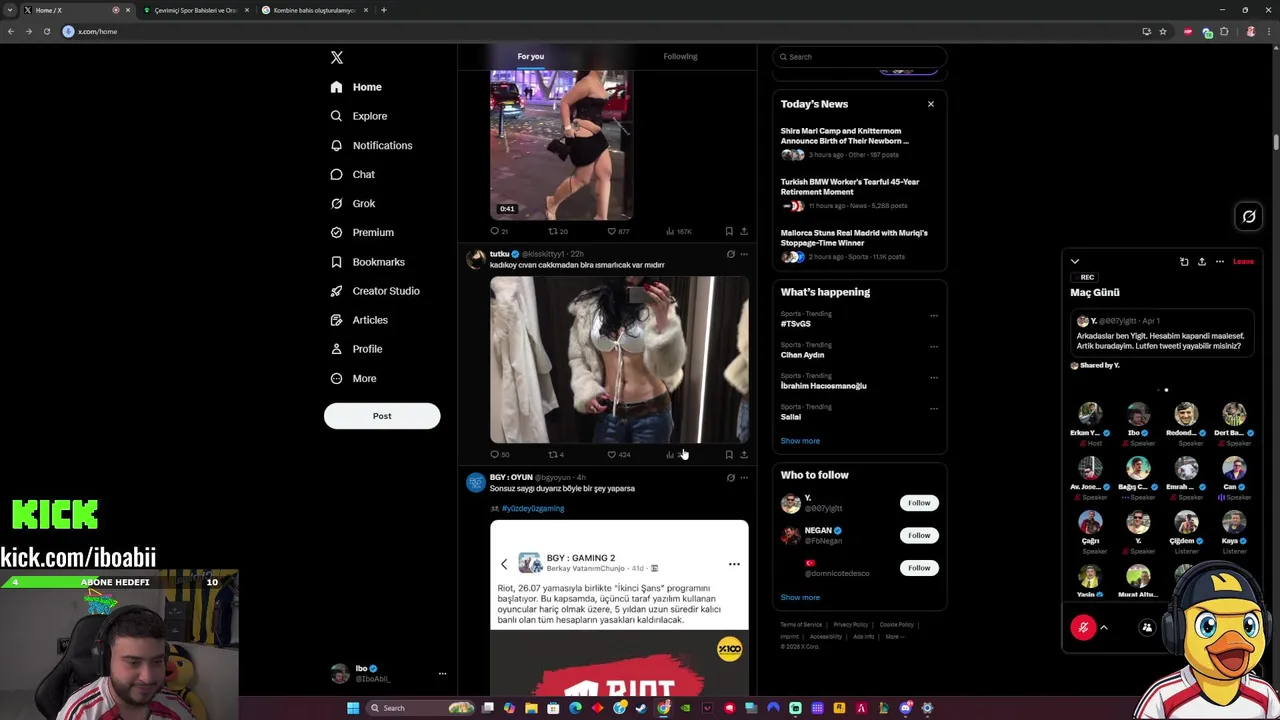This screenshot has height=720, width=1280.
Task: Go to Profile page
Action: (356, 349)
